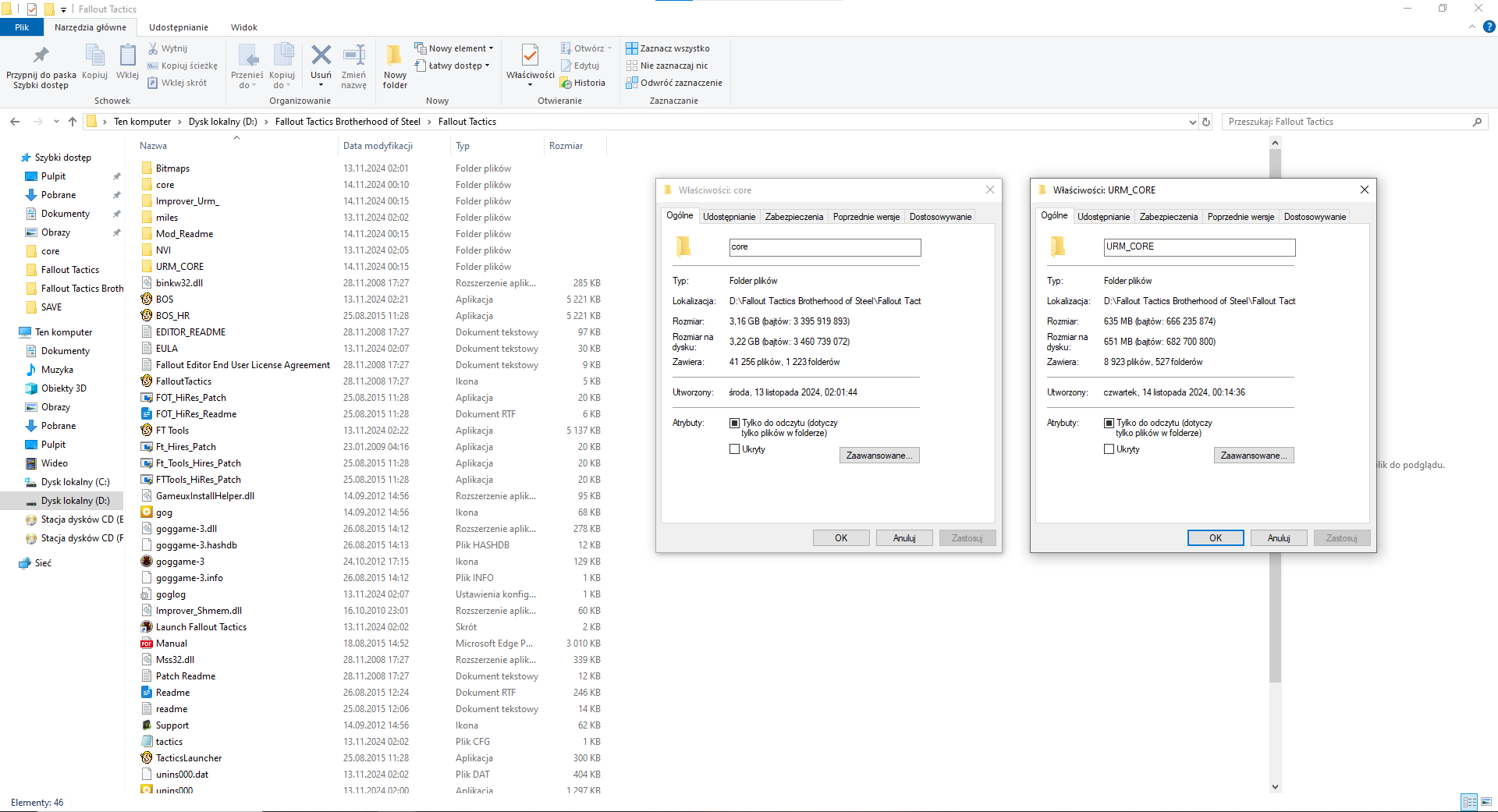Click the Up one level arrow

(x=73, y=122)
